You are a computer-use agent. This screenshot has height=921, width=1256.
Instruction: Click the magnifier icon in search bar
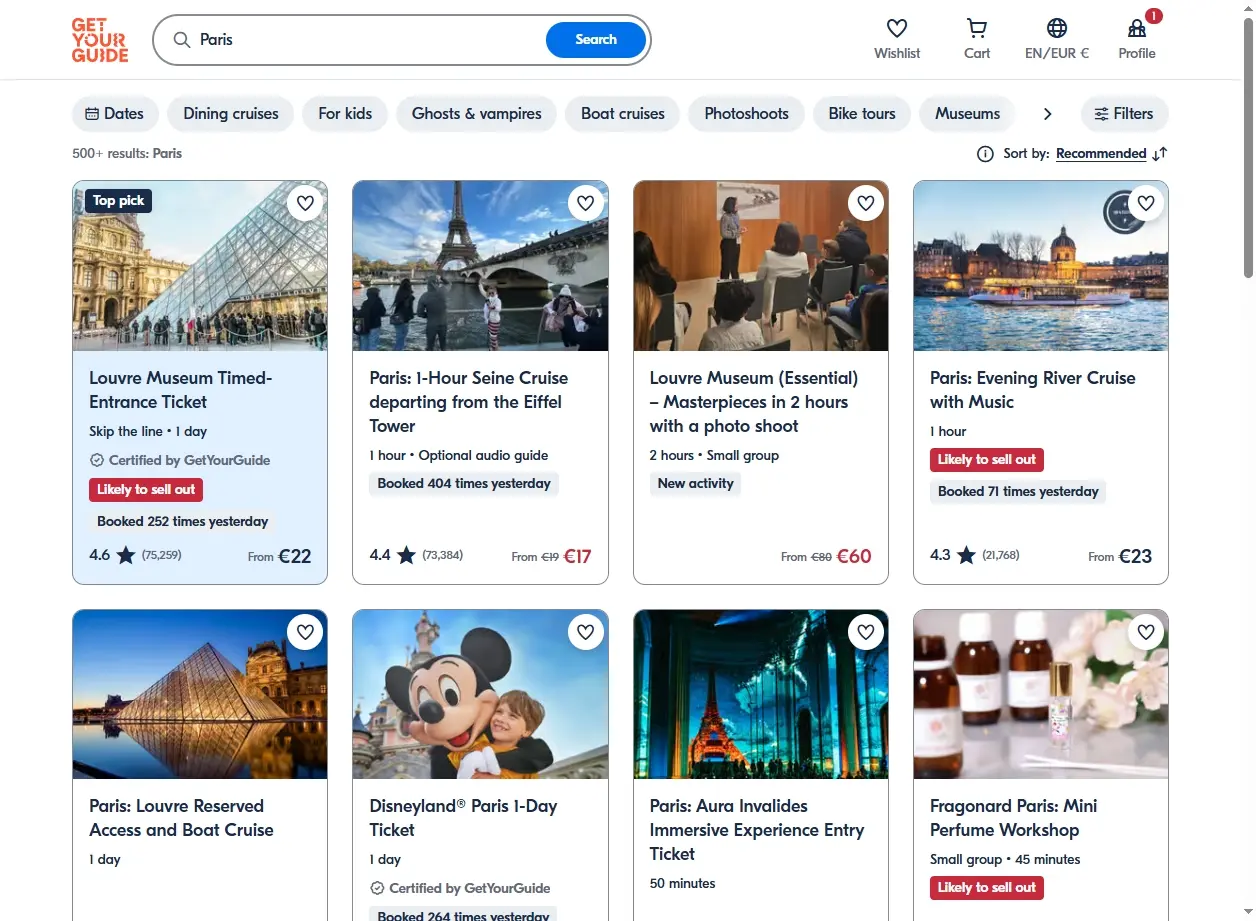tap(182, 40)
